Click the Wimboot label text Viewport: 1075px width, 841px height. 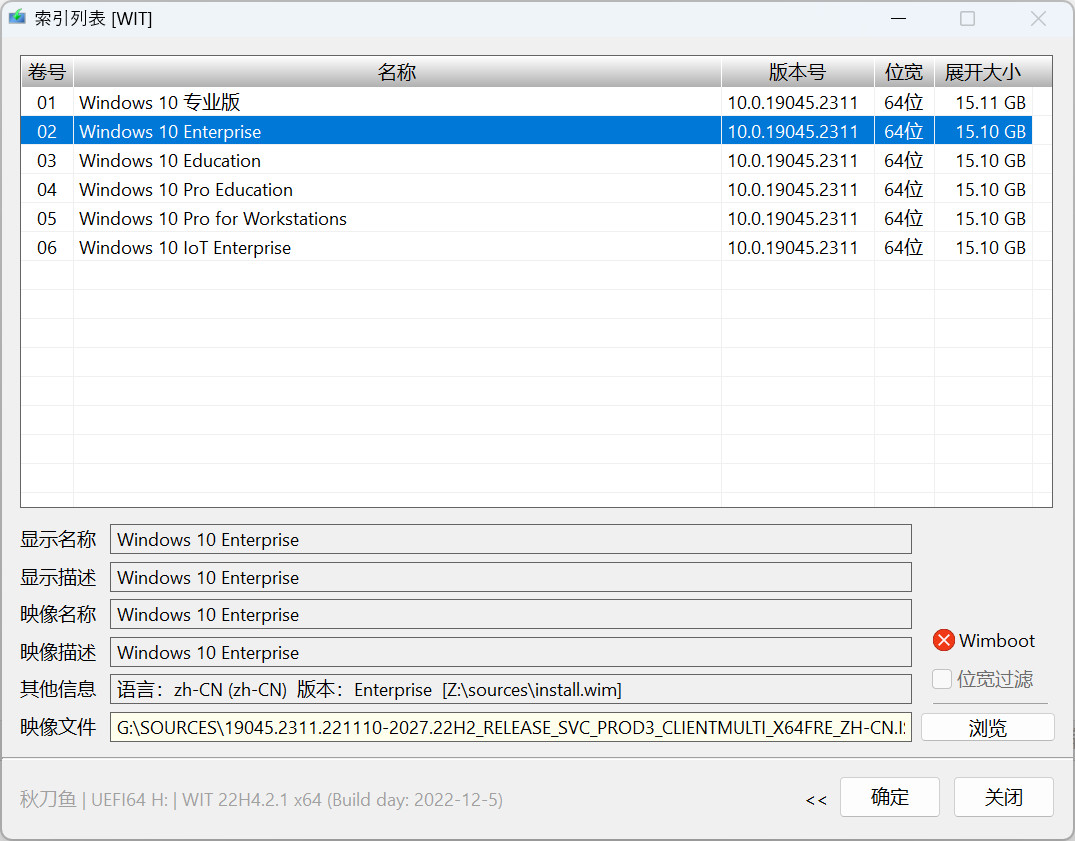(x=997, y=640)
